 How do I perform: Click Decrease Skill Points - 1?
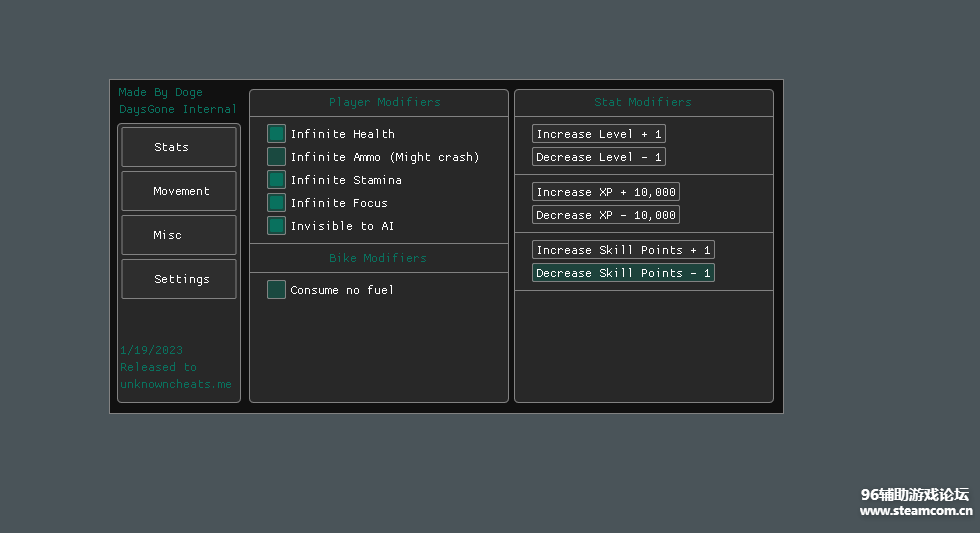click(x=623, y=273)
